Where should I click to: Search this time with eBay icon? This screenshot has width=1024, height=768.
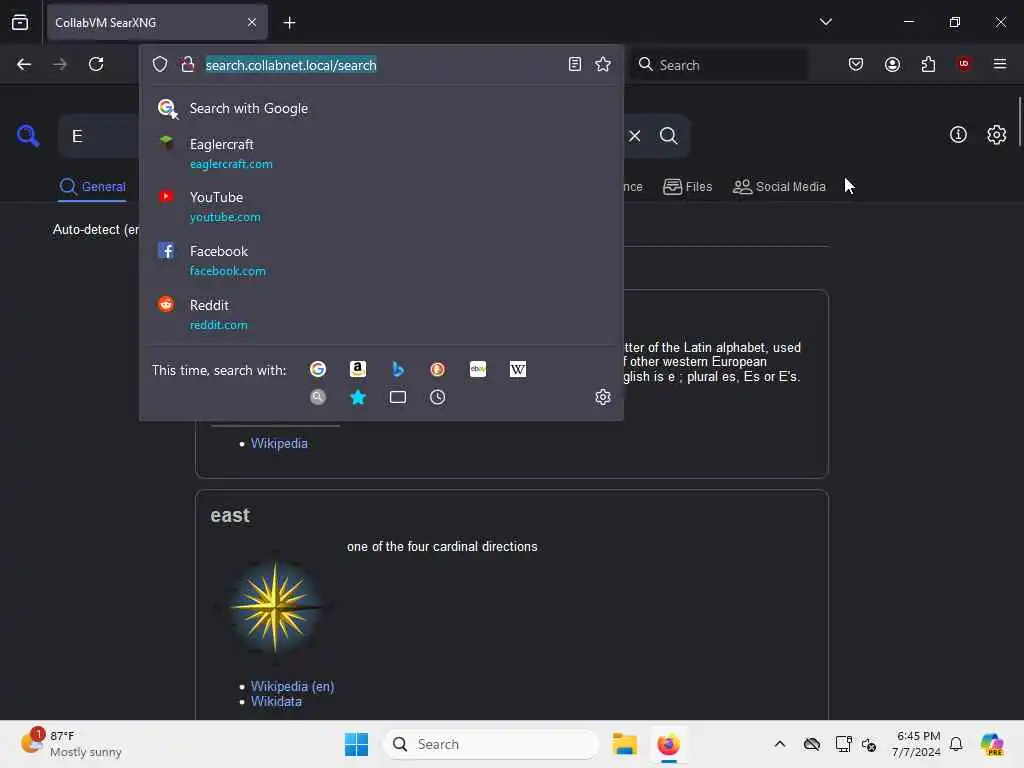point(478,370)
